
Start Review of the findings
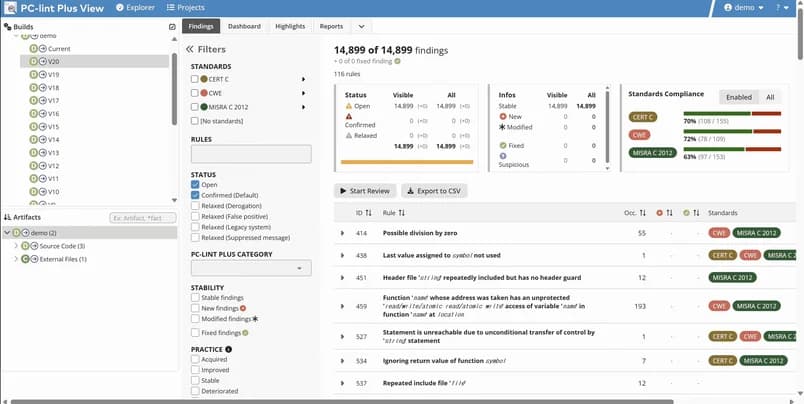[x=365, y=191]
